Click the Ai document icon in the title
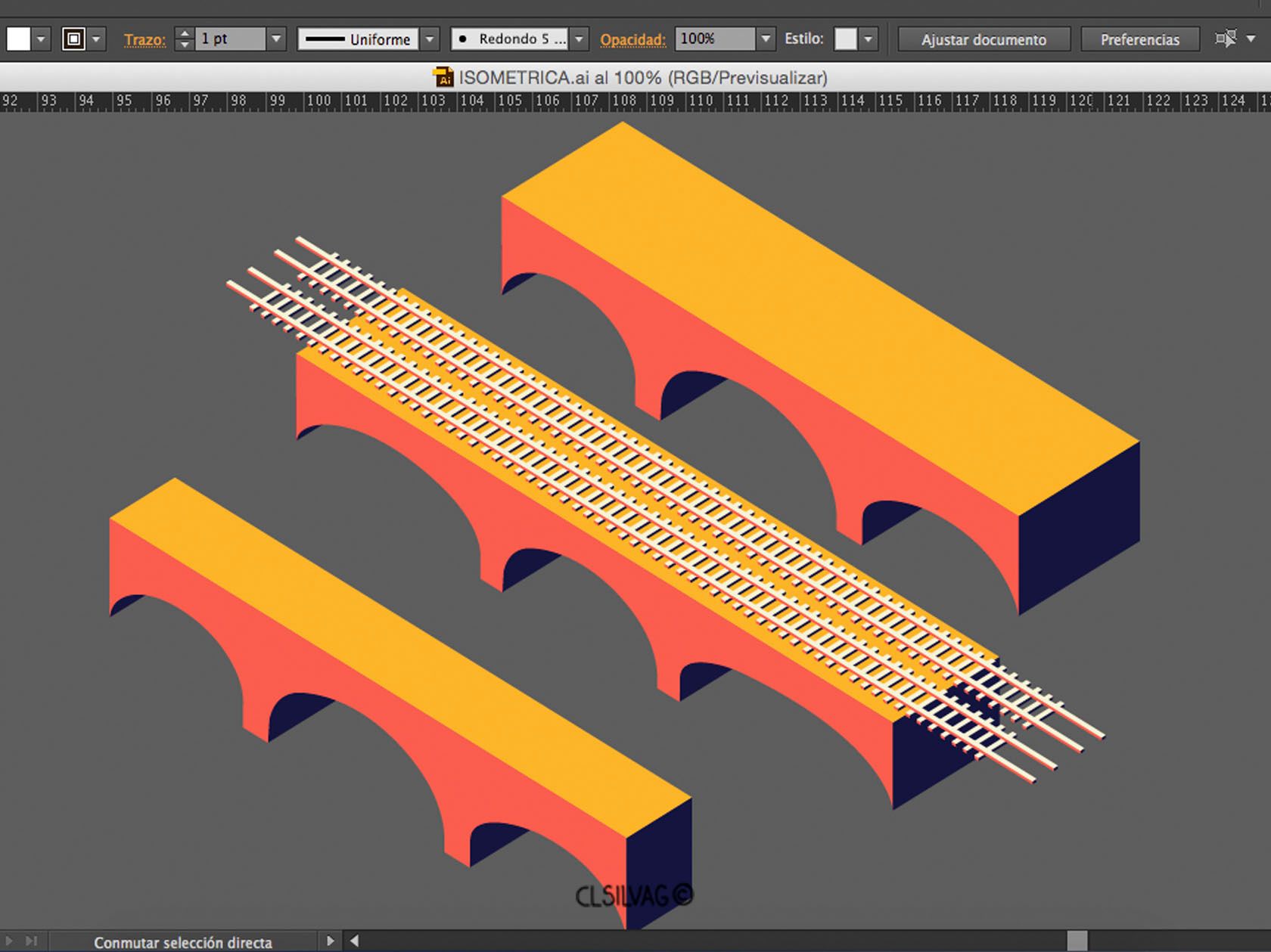The image size is (1271, 952). click(443, 77)
